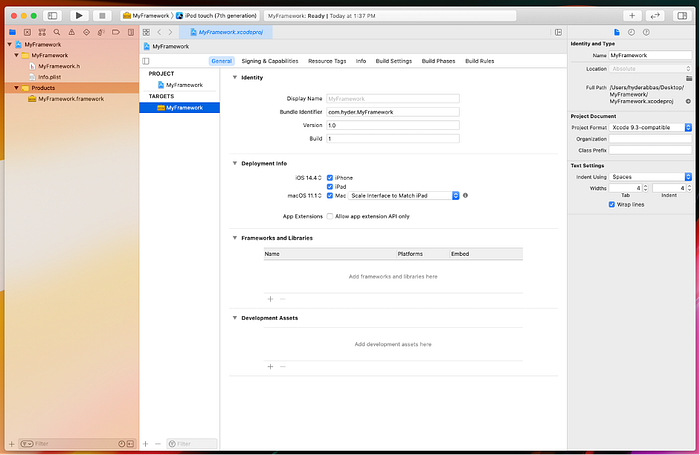Switch to the Info tab

(x=361, y=61)
